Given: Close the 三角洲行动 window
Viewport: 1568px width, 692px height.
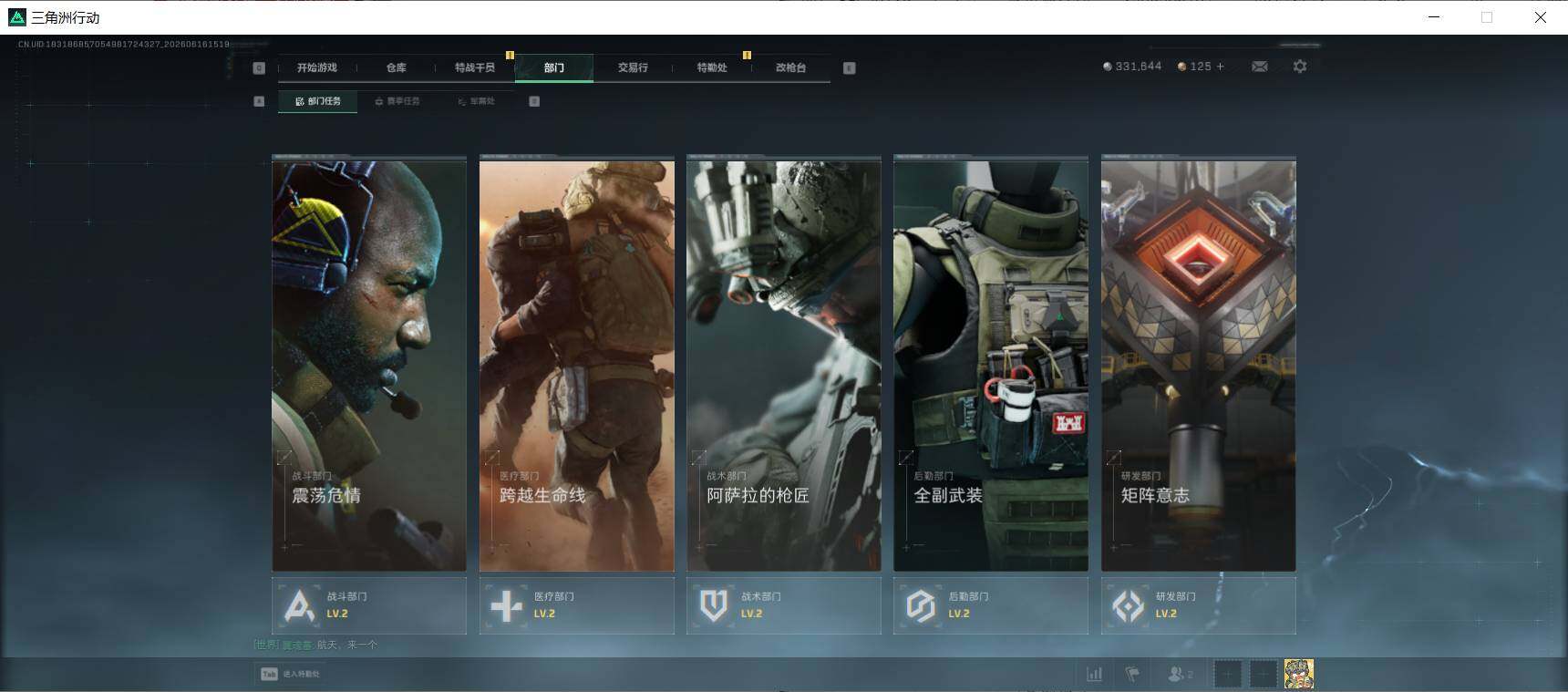Looking at the screenshot, I should 1540,17.
